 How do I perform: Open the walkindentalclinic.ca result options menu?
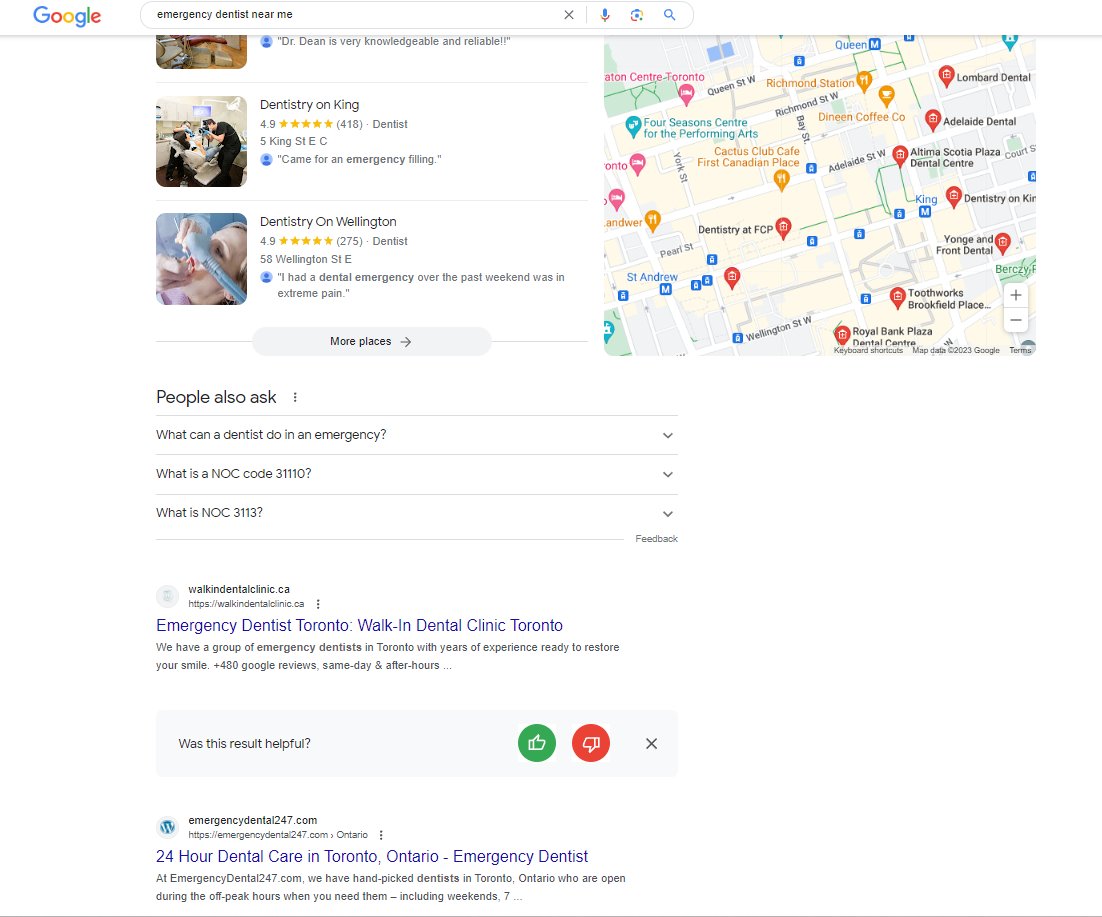[318, 604]
